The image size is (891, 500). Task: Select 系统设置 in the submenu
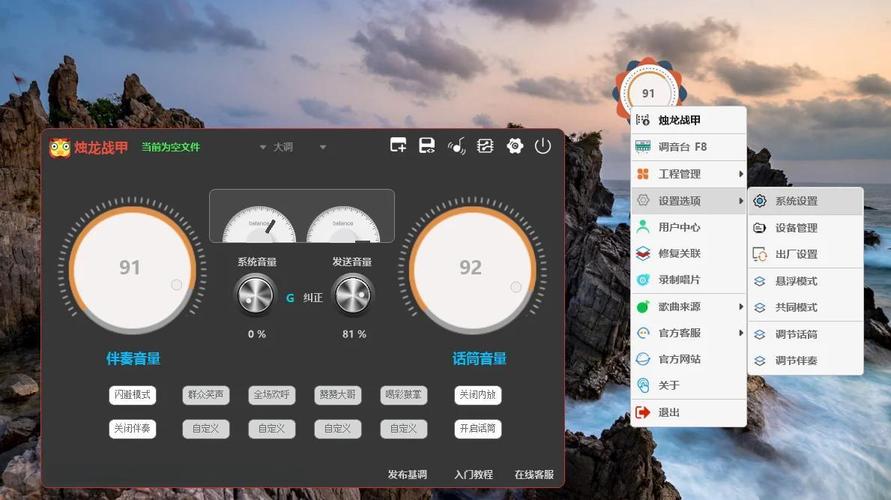click(x=806, y=201)
